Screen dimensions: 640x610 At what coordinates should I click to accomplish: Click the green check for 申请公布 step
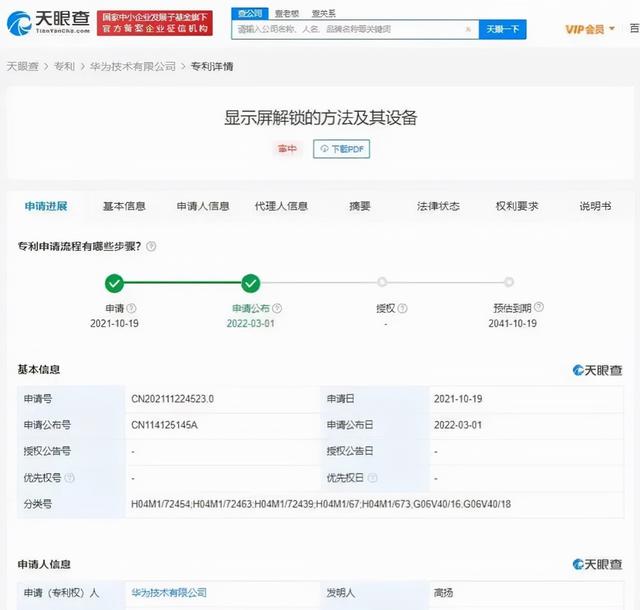(251, 283)
